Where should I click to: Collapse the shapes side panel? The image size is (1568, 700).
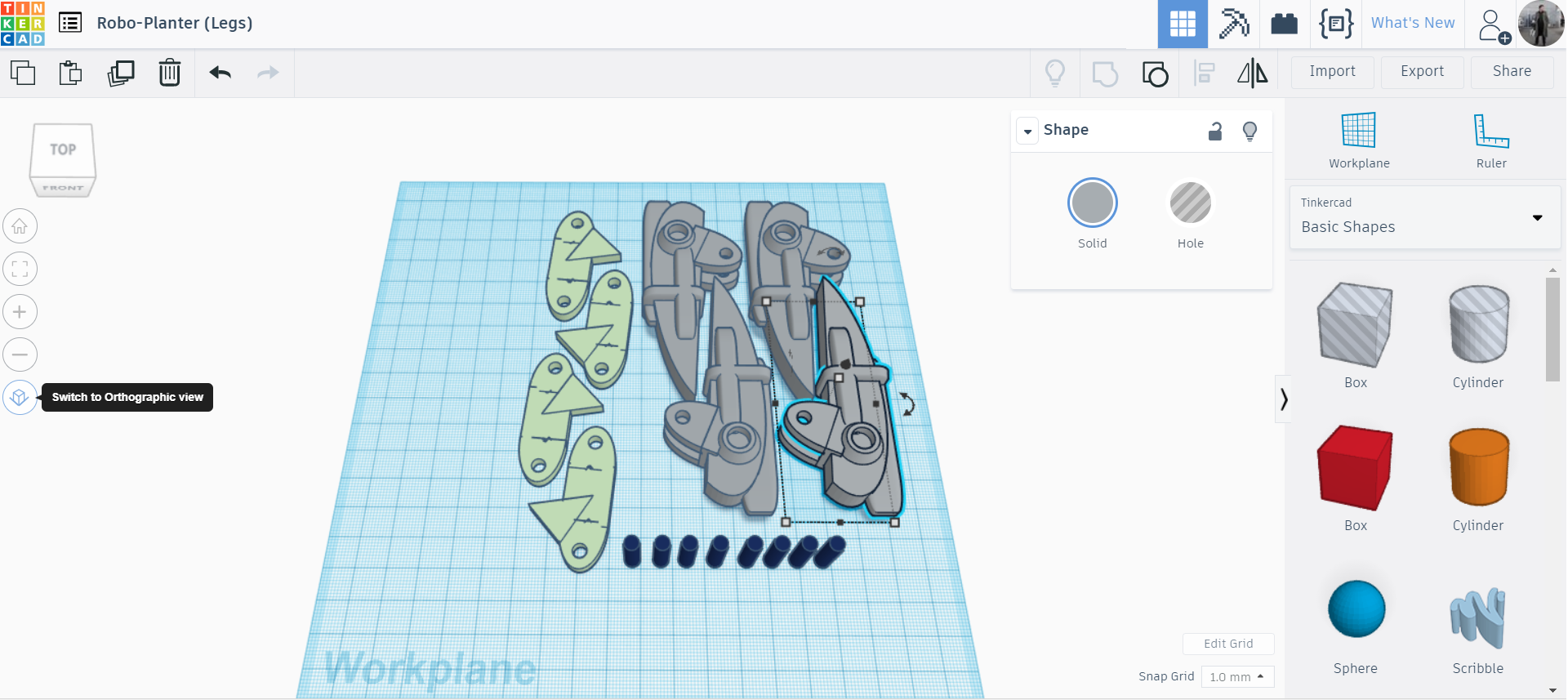pos(1284,399)
